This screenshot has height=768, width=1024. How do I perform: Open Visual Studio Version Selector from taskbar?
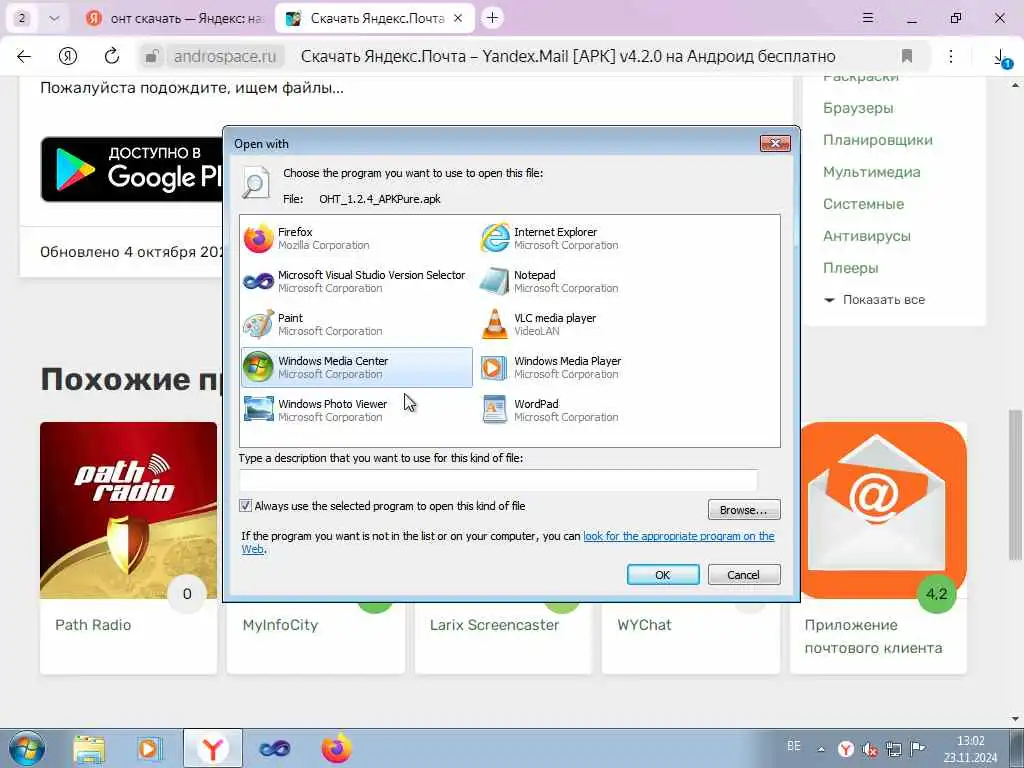pyautogui.click(x=274, y=748)
